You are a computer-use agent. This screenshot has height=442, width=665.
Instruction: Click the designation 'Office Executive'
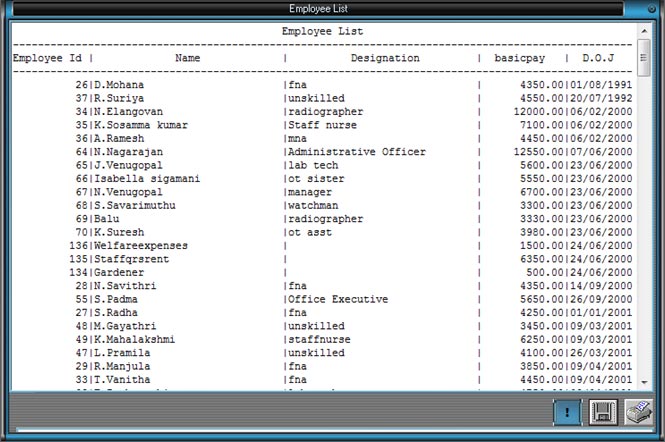pos(338,299)
